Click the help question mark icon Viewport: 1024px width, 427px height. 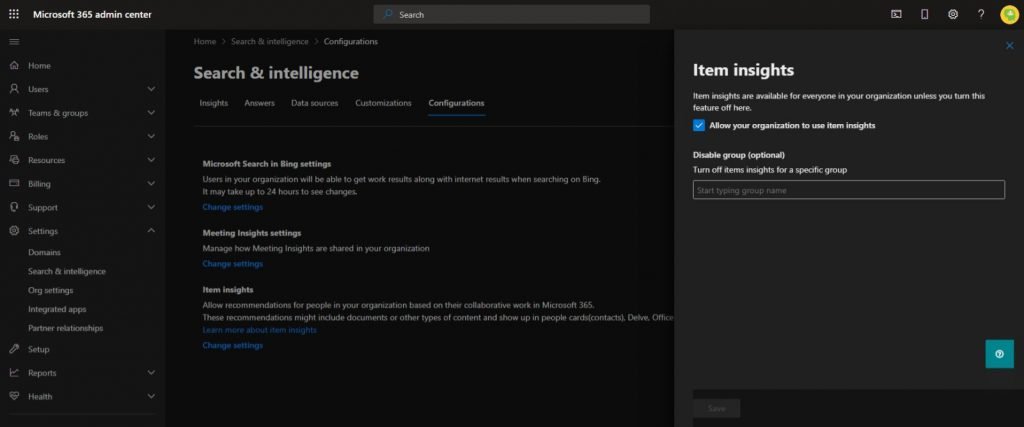981,14
